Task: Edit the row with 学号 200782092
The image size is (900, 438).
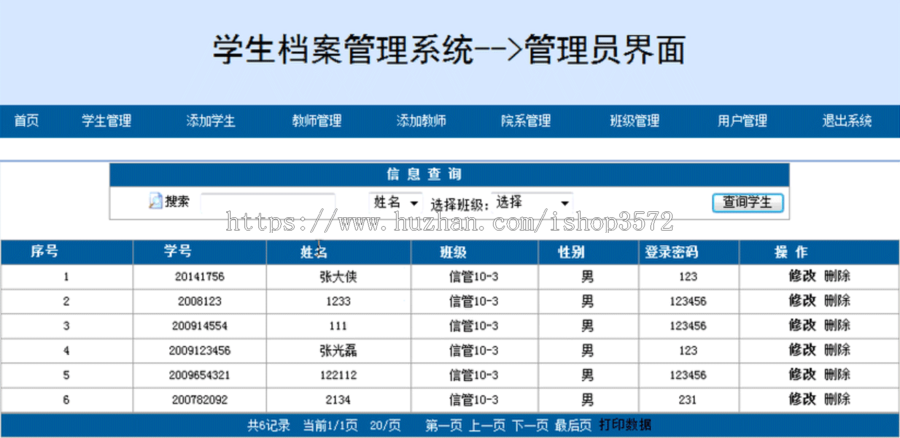Action: [x=802, y=400]
